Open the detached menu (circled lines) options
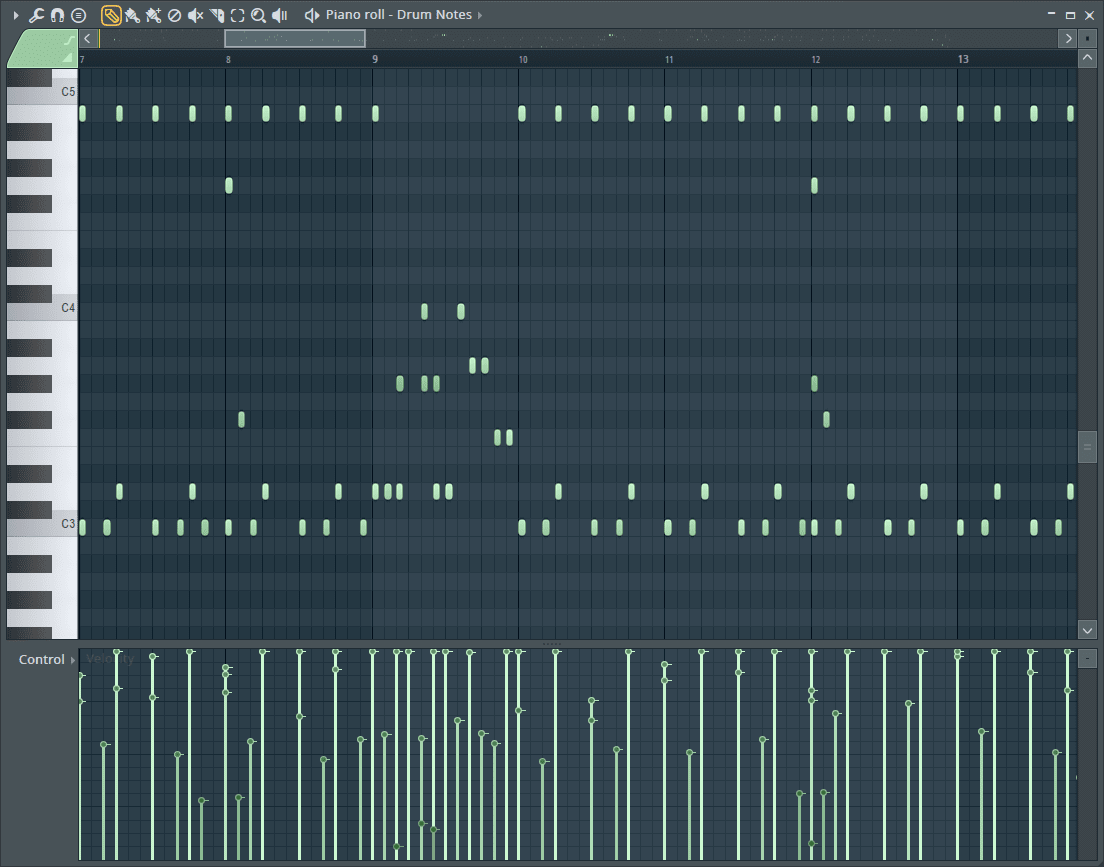Image resolution: width=1104 pixels, height=867 pixels. (x=78, y=15)
